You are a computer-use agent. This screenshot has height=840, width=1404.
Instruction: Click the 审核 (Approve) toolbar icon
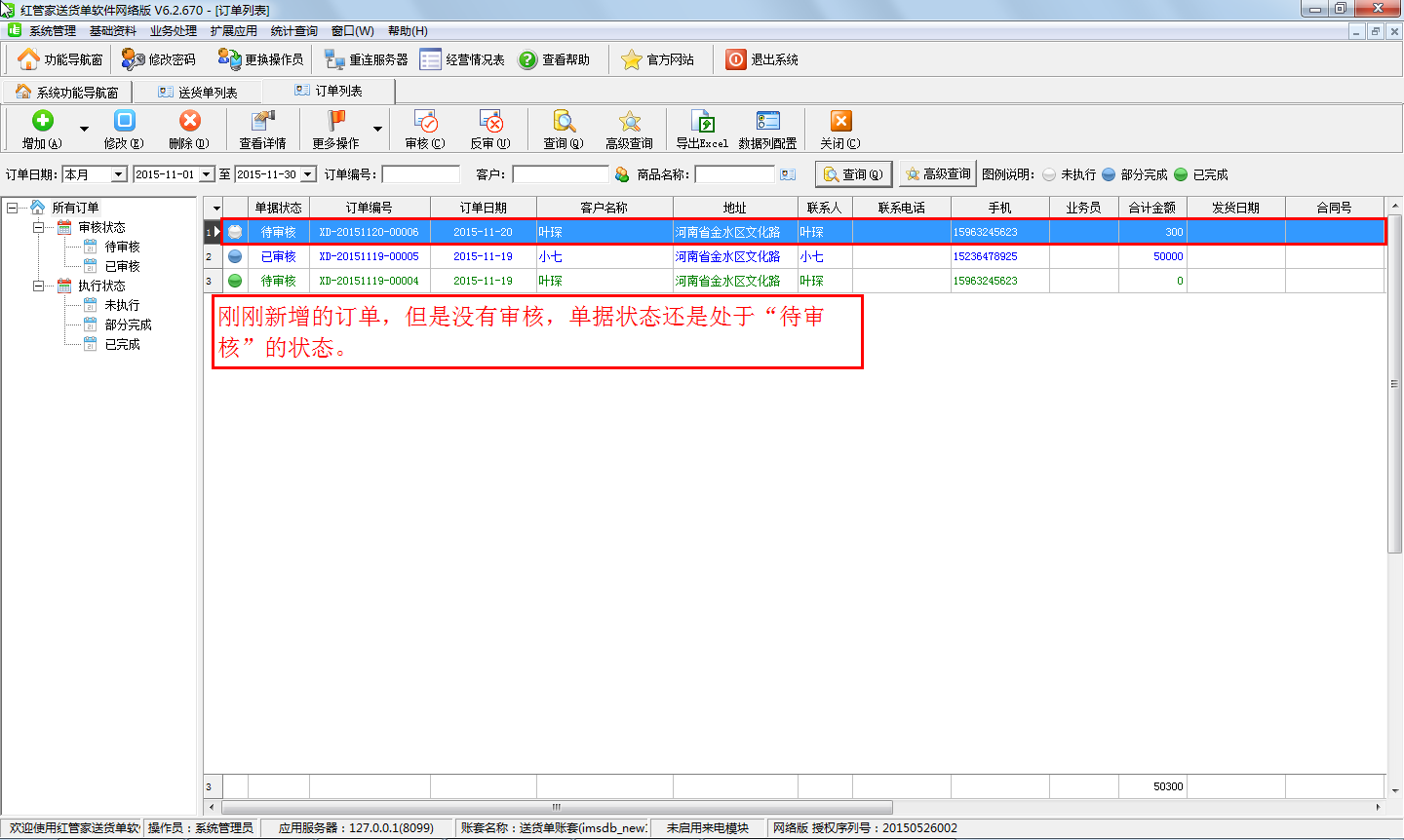[x=425, y=121]
